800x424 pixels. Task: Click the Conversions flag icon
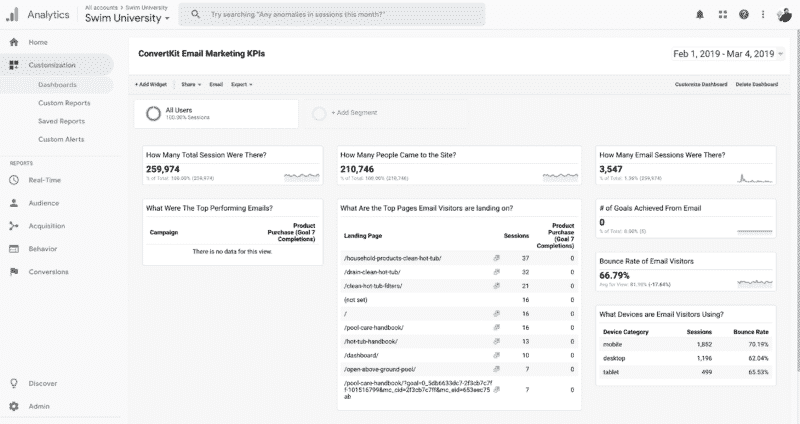coord(14,271)
